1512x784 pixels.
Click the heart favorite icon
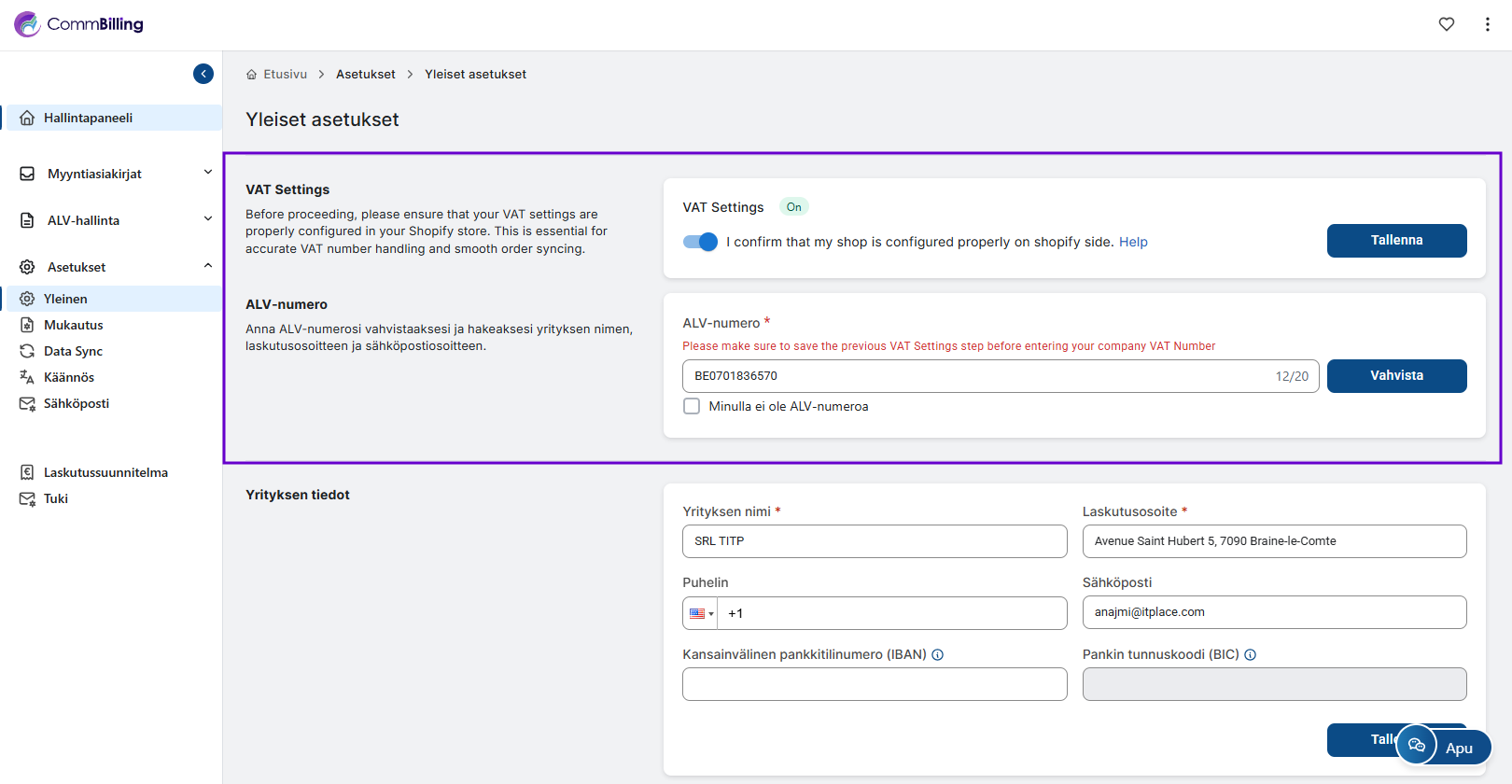1446,24
